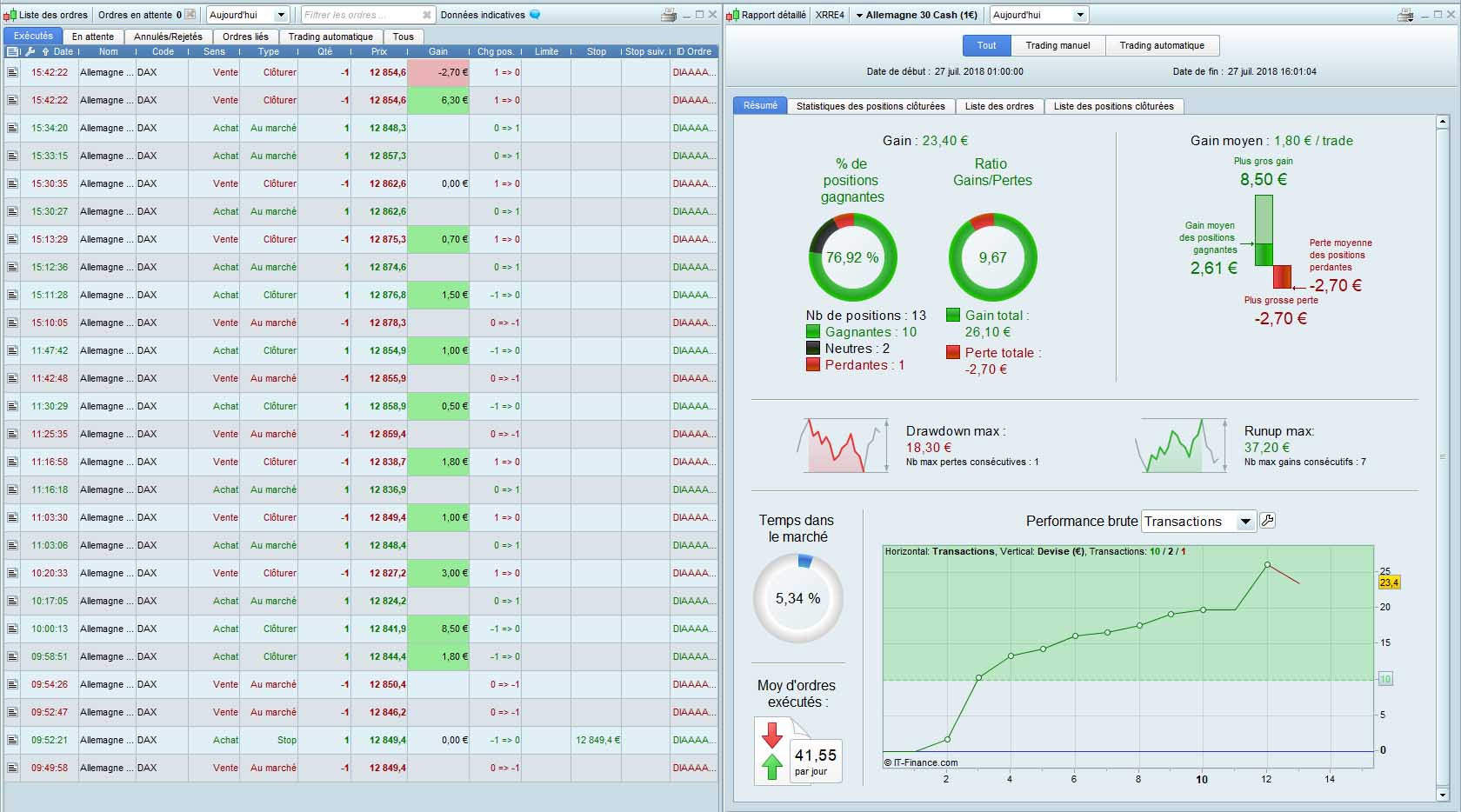Select the Trading automatique filter in the report
The width and height of the screenshot is (1461, 812).
(x=1162, y=45)
